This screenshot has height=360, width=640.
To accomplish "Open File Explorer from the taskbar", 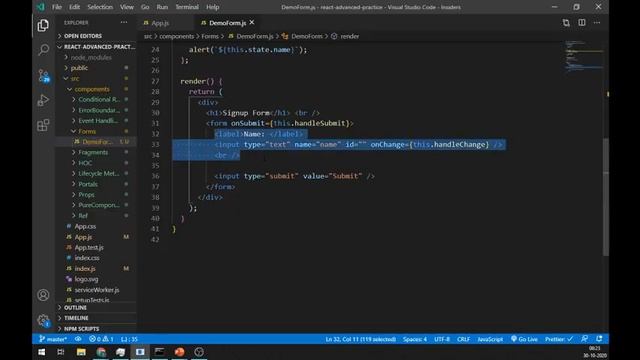I will (81, 352).
